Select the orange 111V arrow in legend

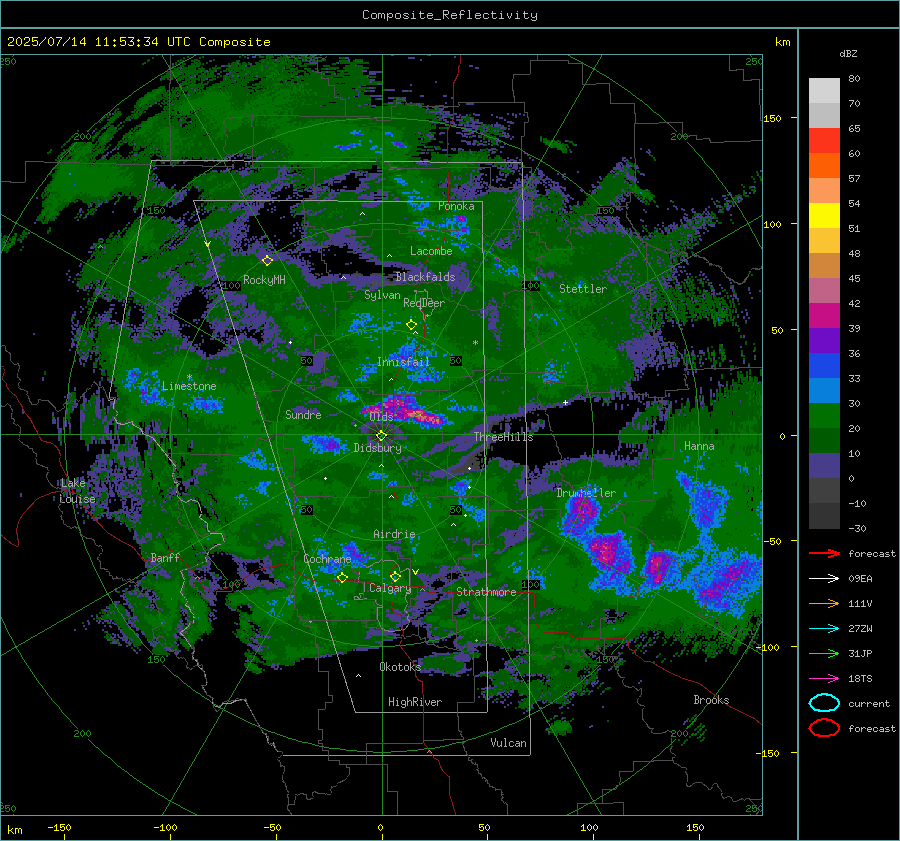(x=824, y=603)
